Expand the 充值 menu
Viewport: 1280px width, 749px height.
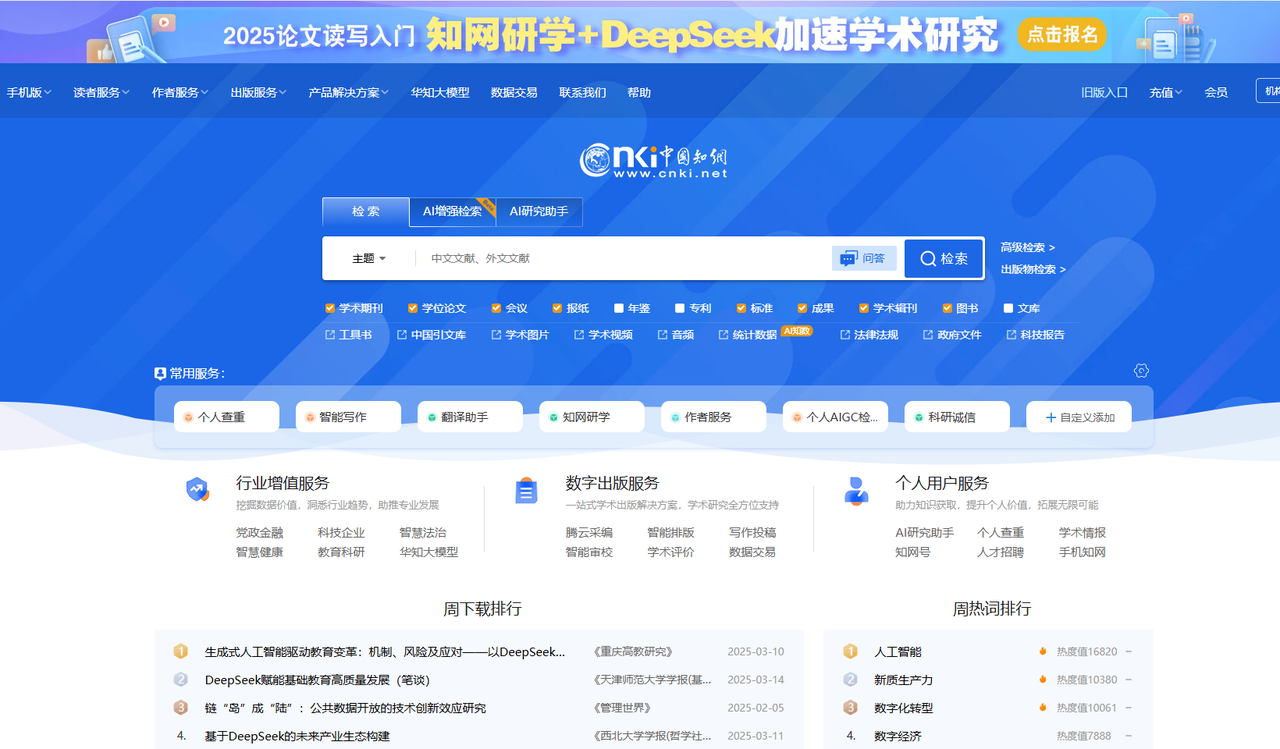pyautogui.click(x=1166, y=92)
